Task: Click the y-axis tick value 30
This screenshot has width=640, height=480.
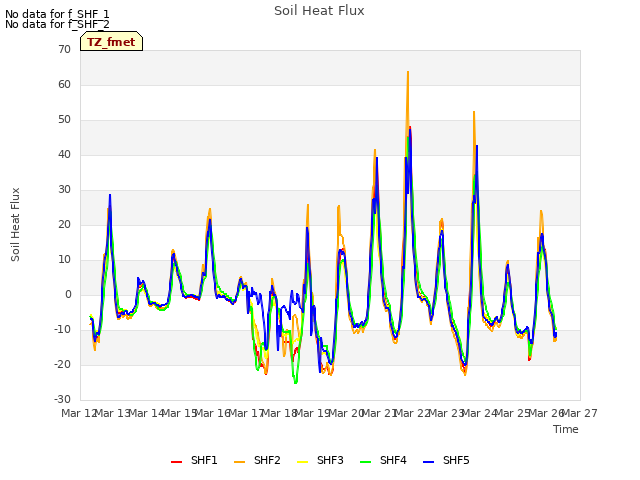Action: click(x=64, y=189)
